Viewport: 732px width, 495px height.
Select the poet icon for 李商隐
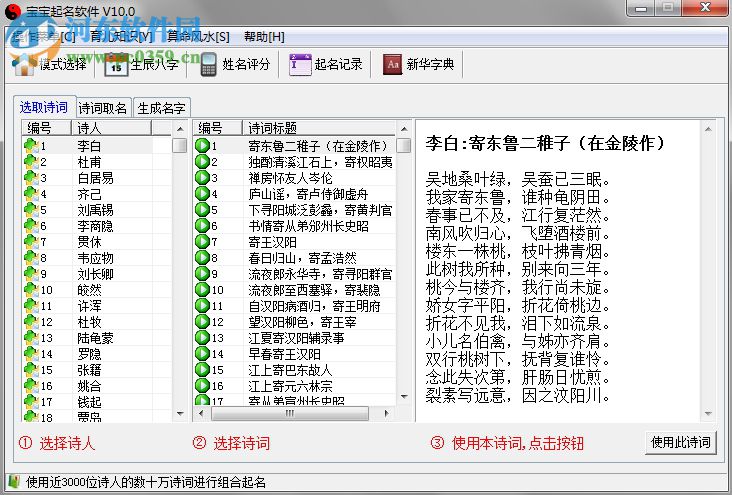[x=31, y=226]
